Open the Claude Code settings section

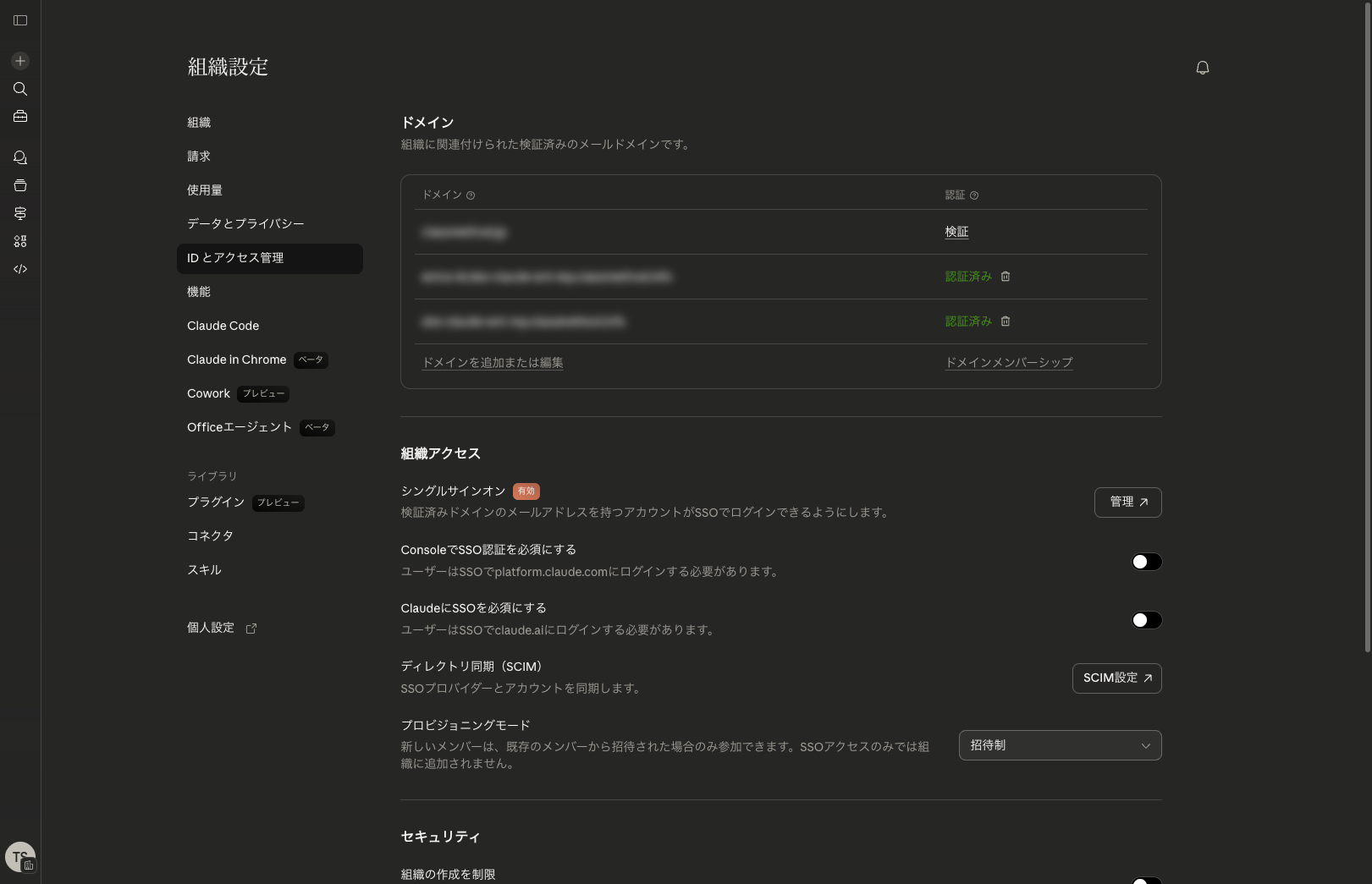[x=223, y=326]
